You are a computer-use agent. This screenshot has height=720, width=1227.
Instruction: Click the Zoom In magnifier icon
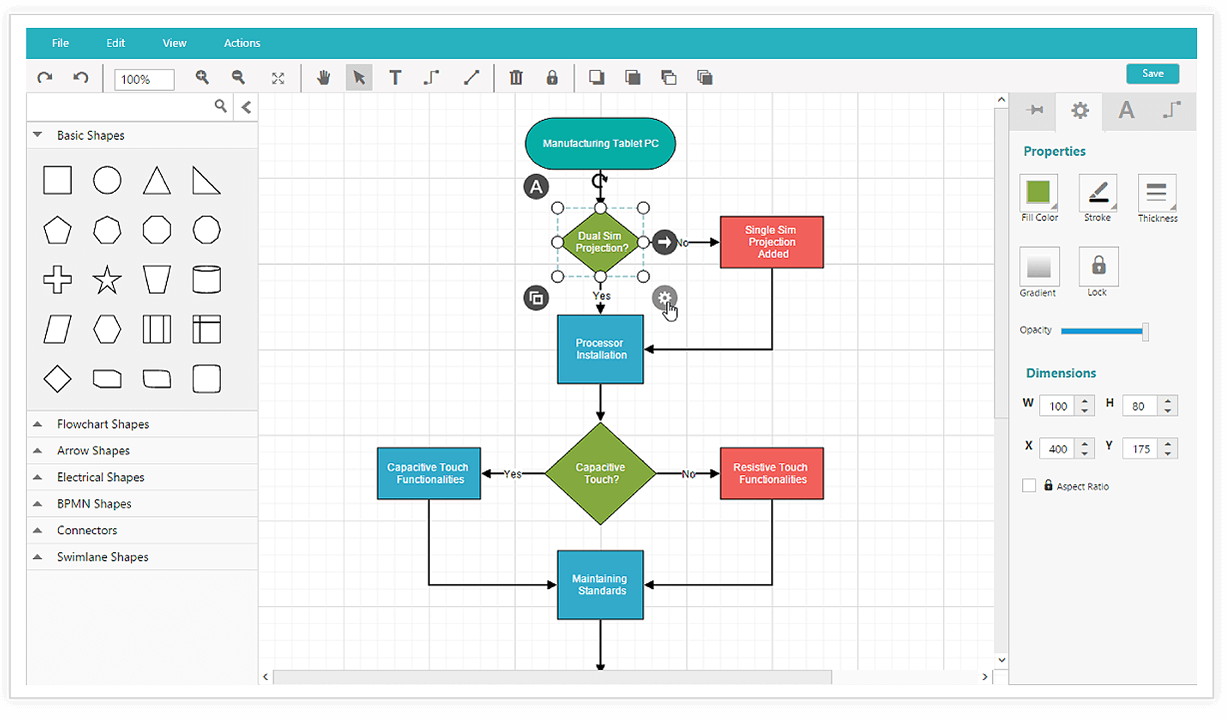pos(203,77)
